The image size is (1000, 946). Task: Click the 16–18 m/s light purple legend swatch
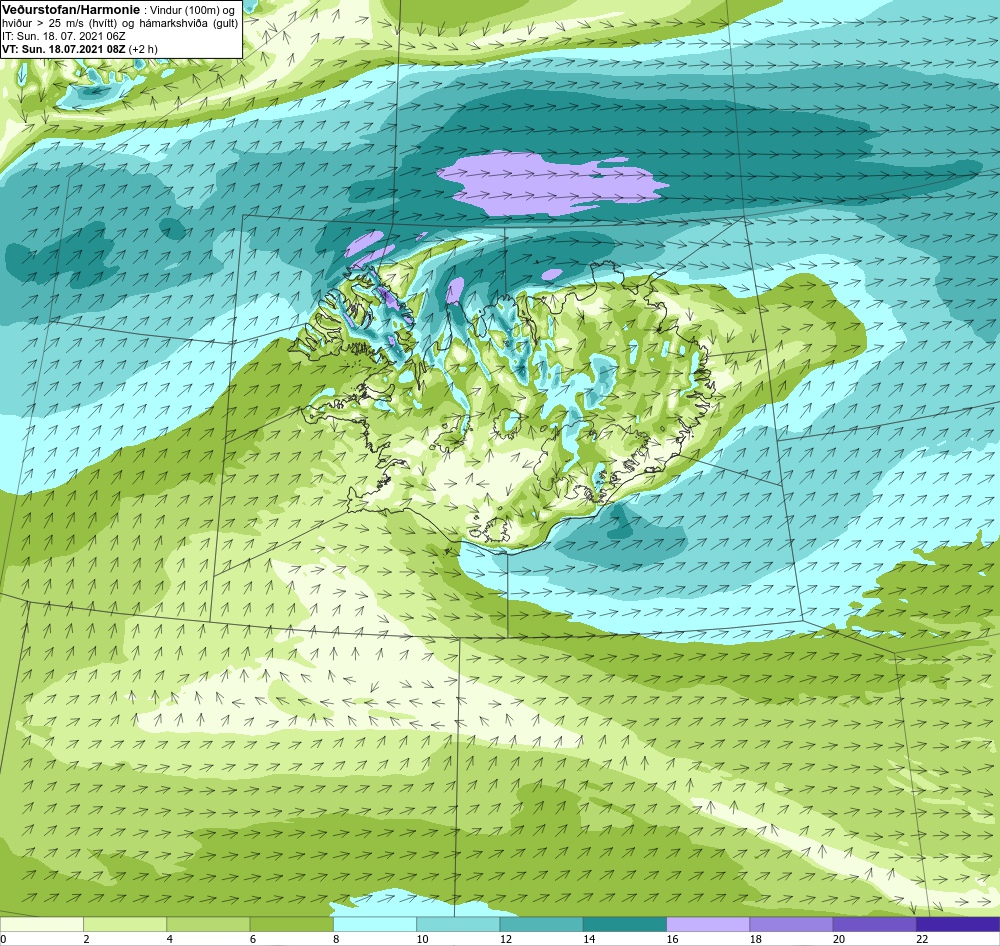[x=708, y=924]
